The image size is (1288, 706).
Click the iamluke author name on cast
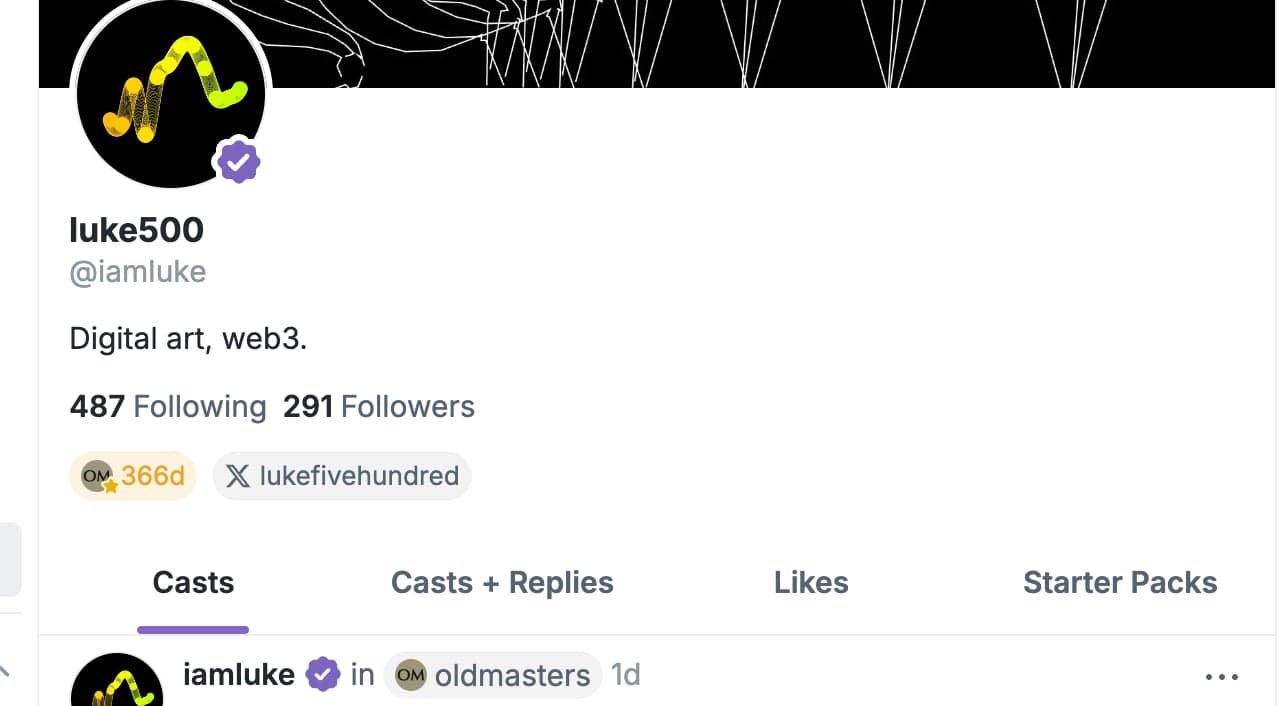[239, 675]
